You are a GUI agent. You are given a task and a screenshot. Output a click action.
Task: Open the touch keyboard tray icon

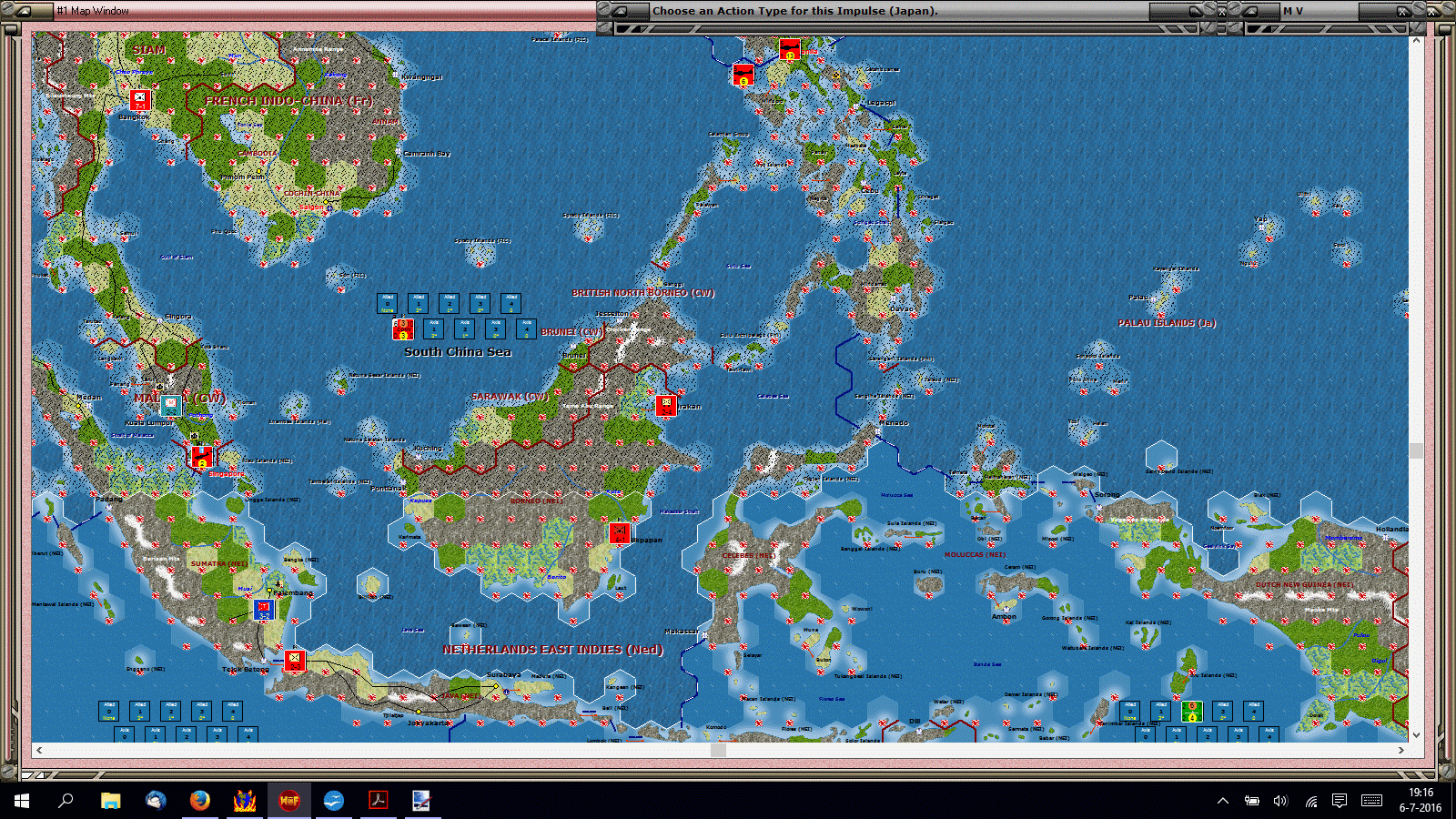pos(1372,801)
